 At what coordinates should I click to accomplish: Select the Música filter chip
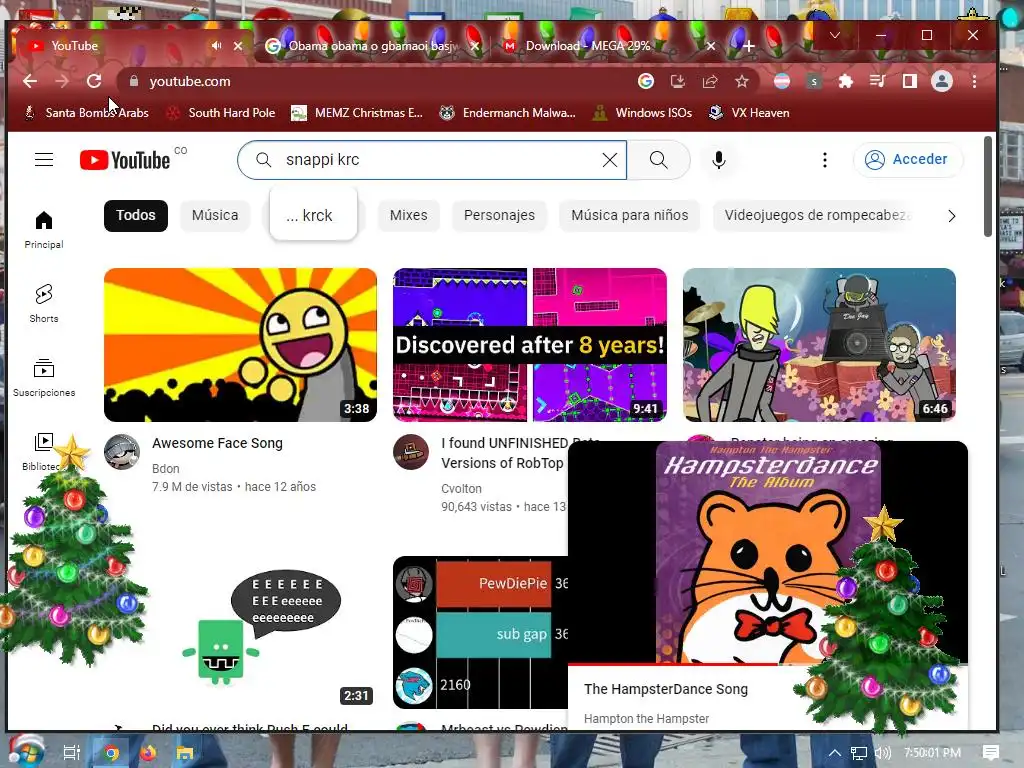pos(215,216)
